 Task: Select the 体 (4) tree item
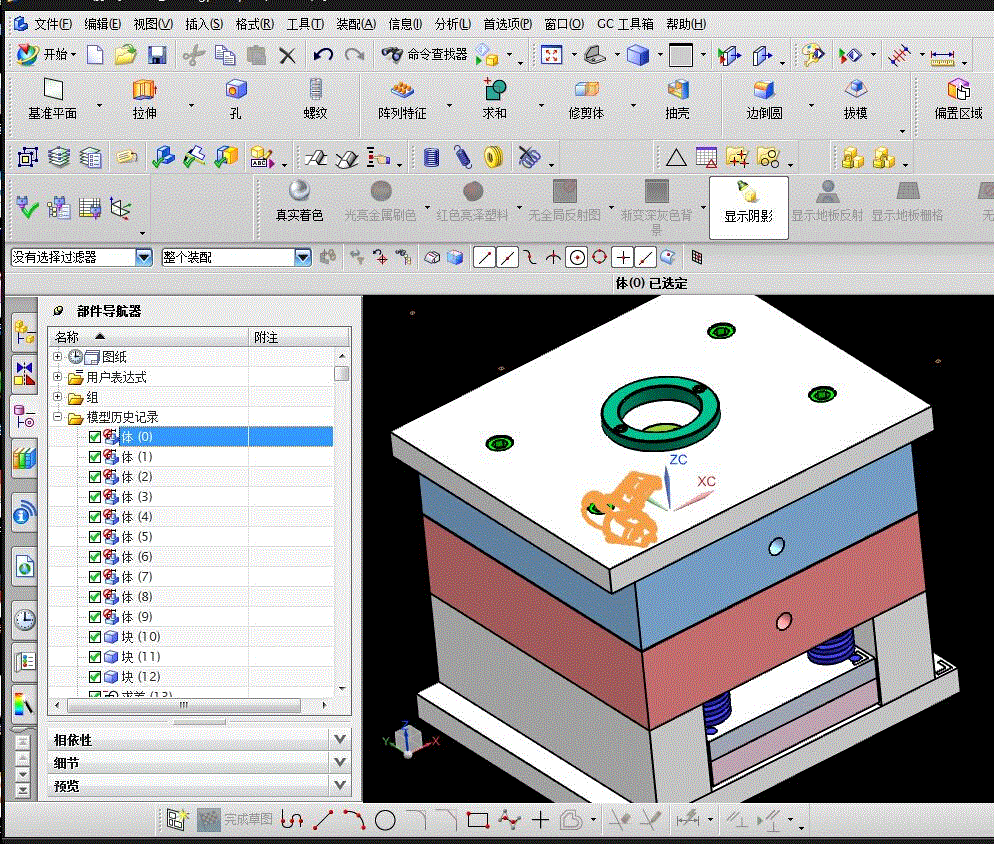click(136, 517)
